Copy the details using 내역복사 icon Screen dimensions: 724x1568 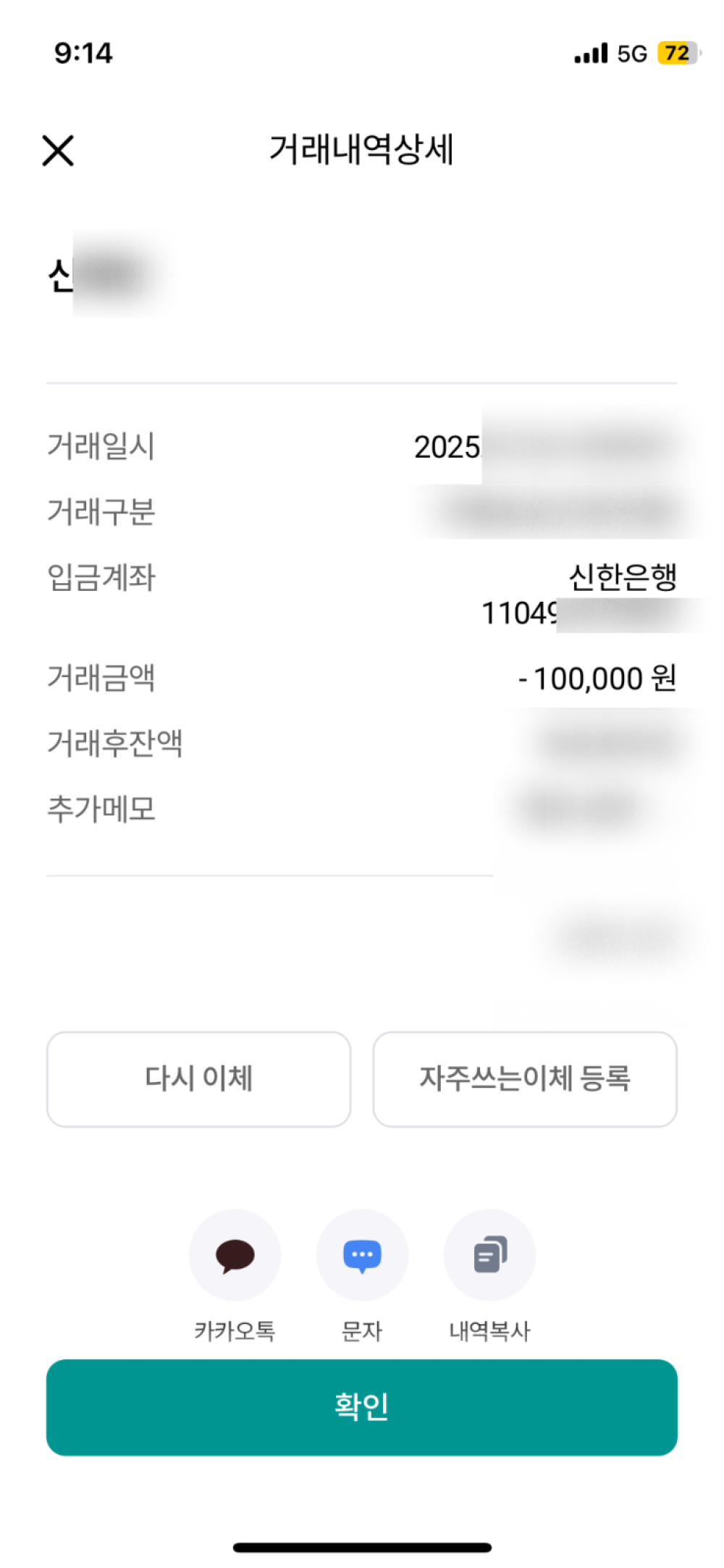tap(489, 1254)
